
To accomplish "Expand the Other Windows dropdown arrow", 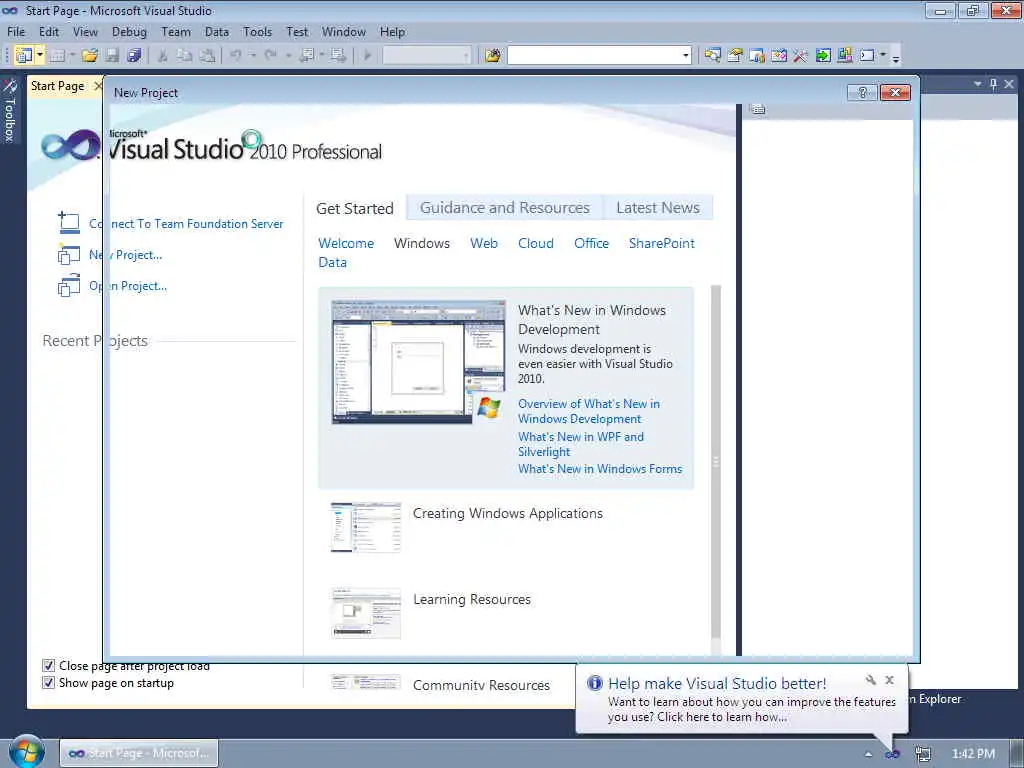I will coord(883,56).
